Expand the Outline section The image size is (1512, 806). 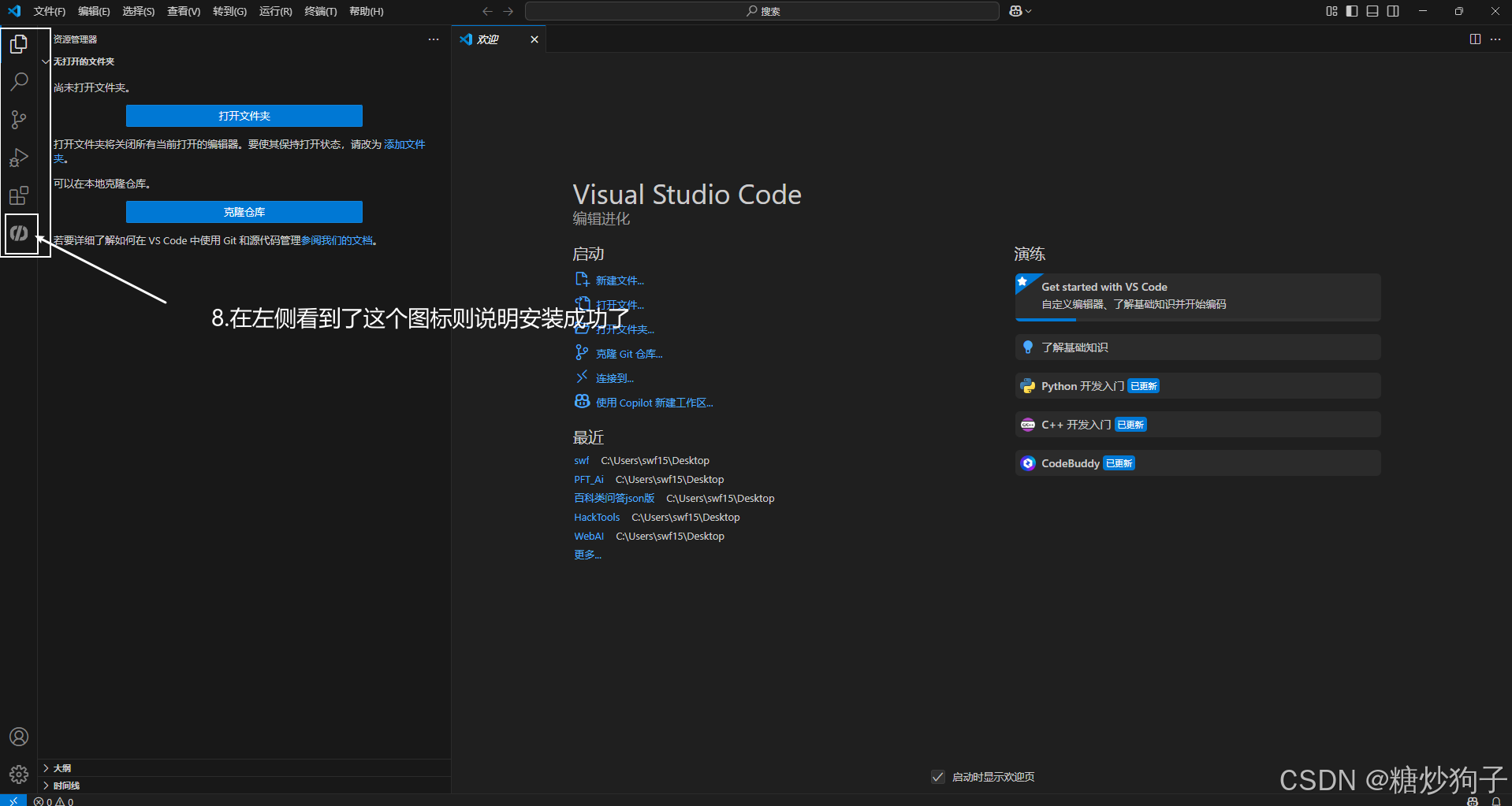click(x=244, y=768)
